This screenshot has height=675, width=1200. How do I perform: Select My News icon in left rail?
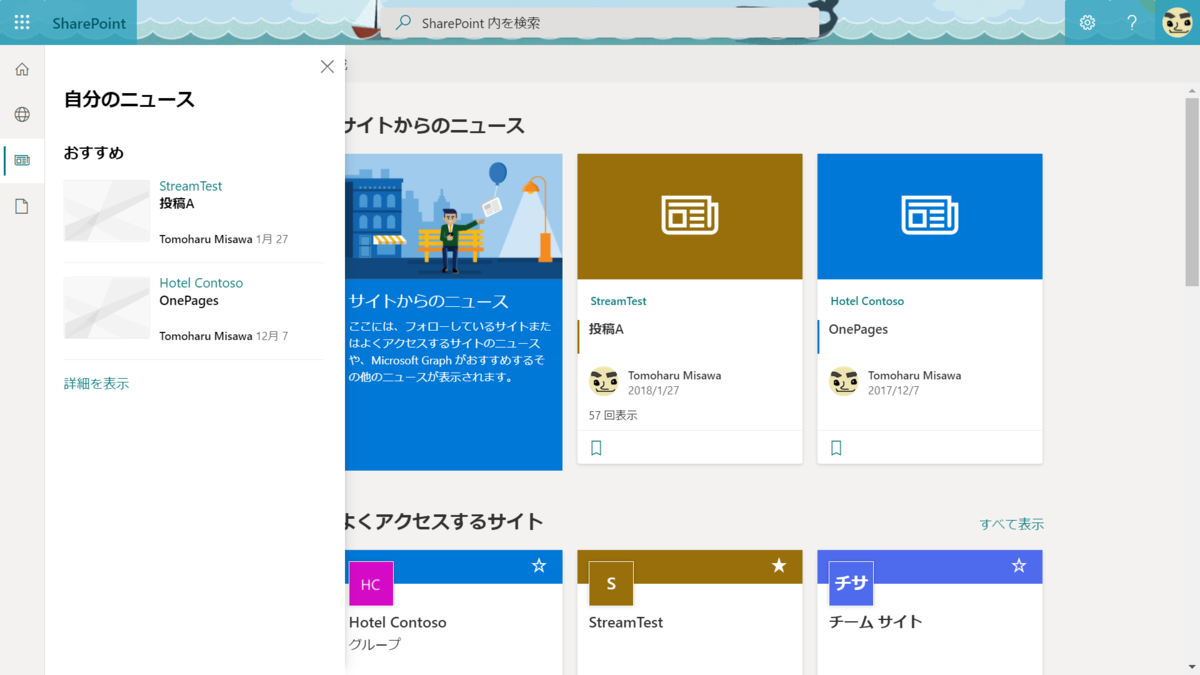pyautogui.click(x=22, y=160)
